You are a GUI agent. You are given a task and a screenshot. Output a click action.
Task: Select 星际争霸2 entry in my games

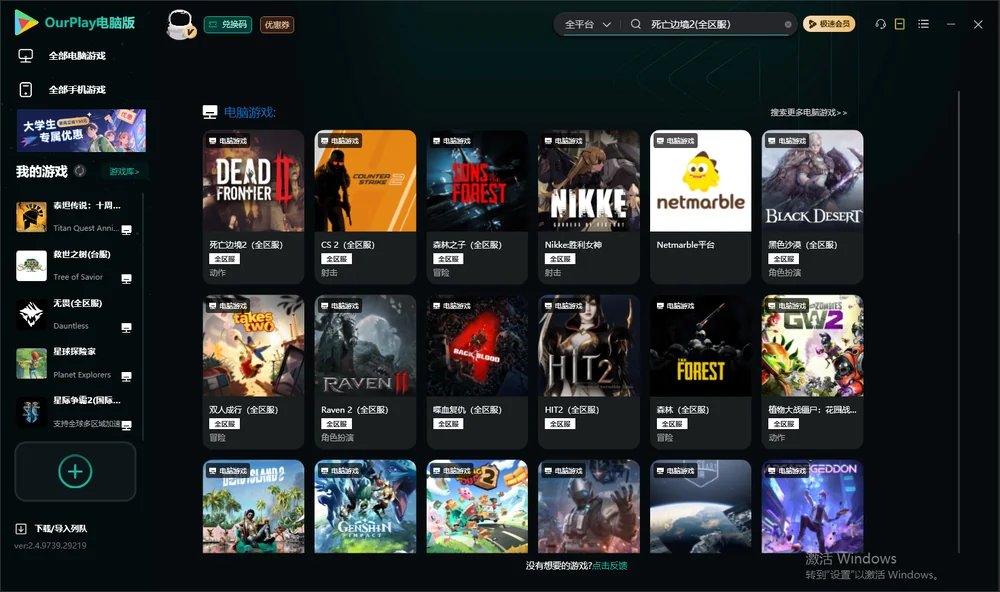coord(74,413)
